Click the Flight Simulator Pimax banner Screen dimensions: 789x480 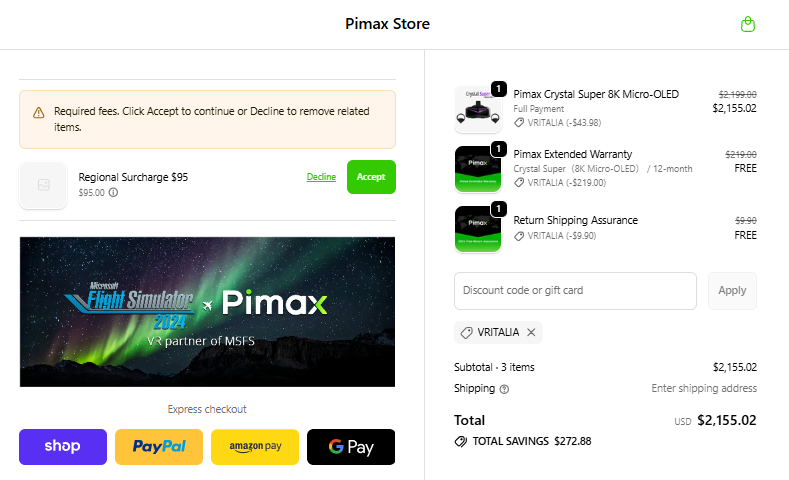click(207, 311)
